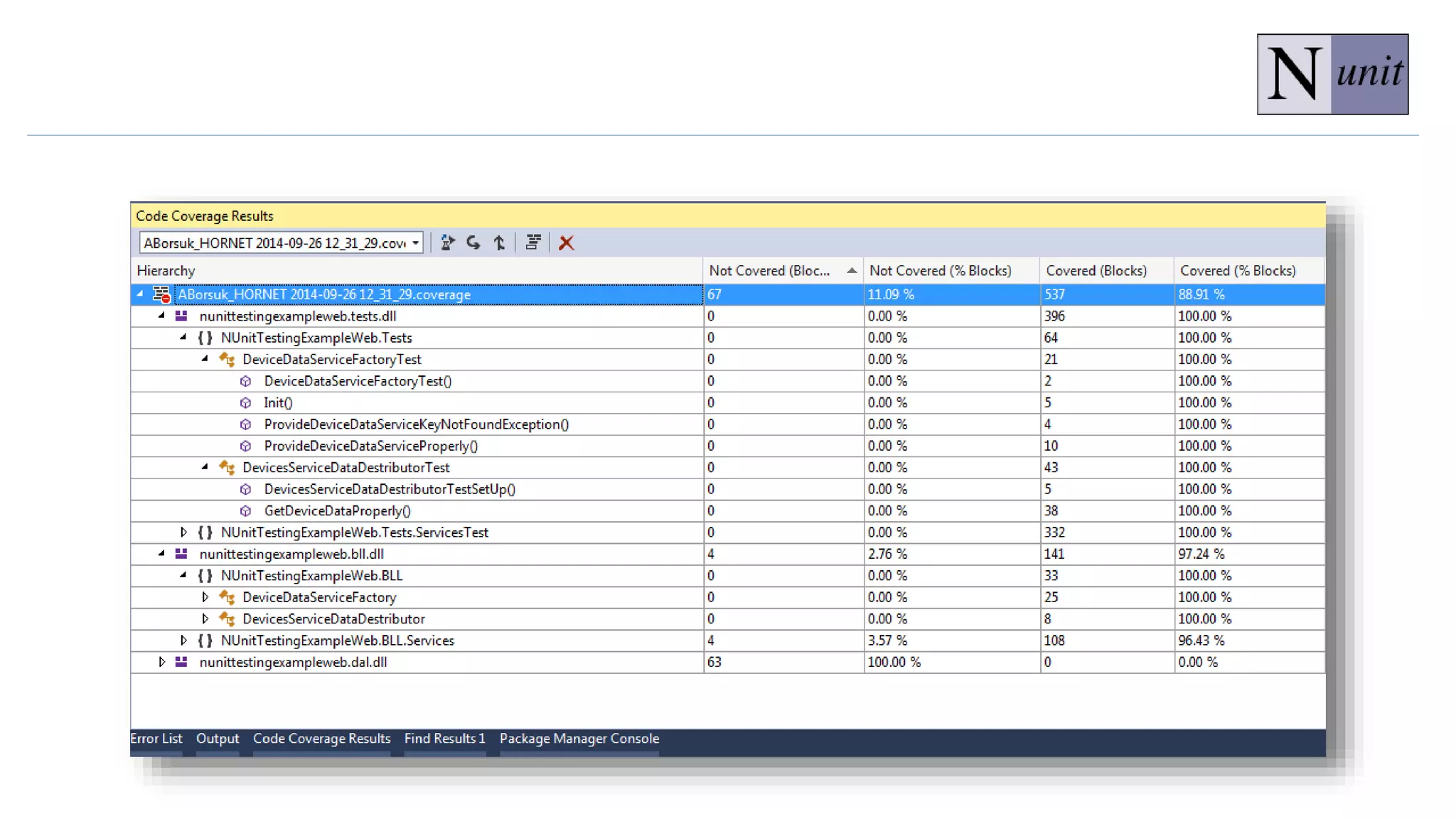The height and width of the screenshot is (819, 1456).
Task: Open the coverage results file dropdown
Action: pyautogui.click(x=416, y=243)
